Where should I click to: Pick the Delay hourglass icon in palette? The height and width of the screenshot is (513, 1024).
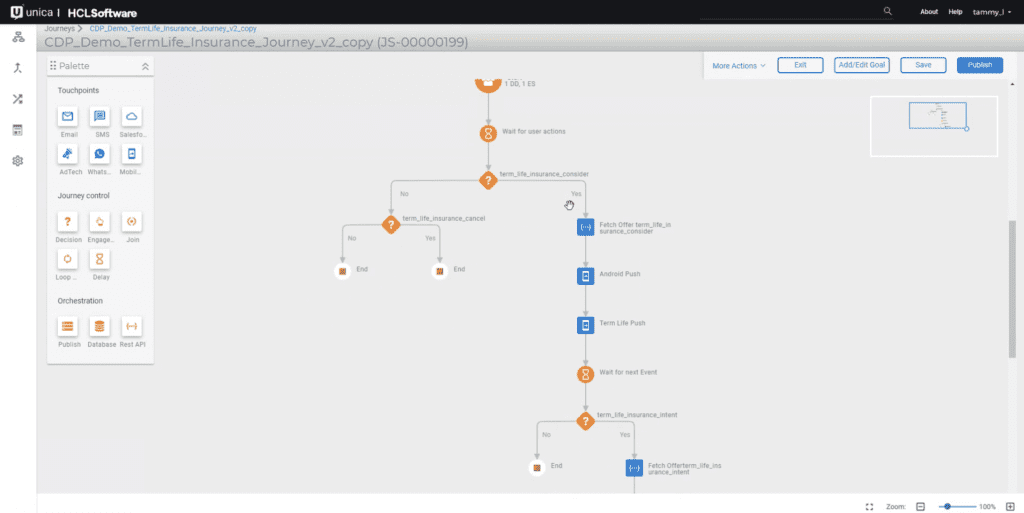pos(99,259)
